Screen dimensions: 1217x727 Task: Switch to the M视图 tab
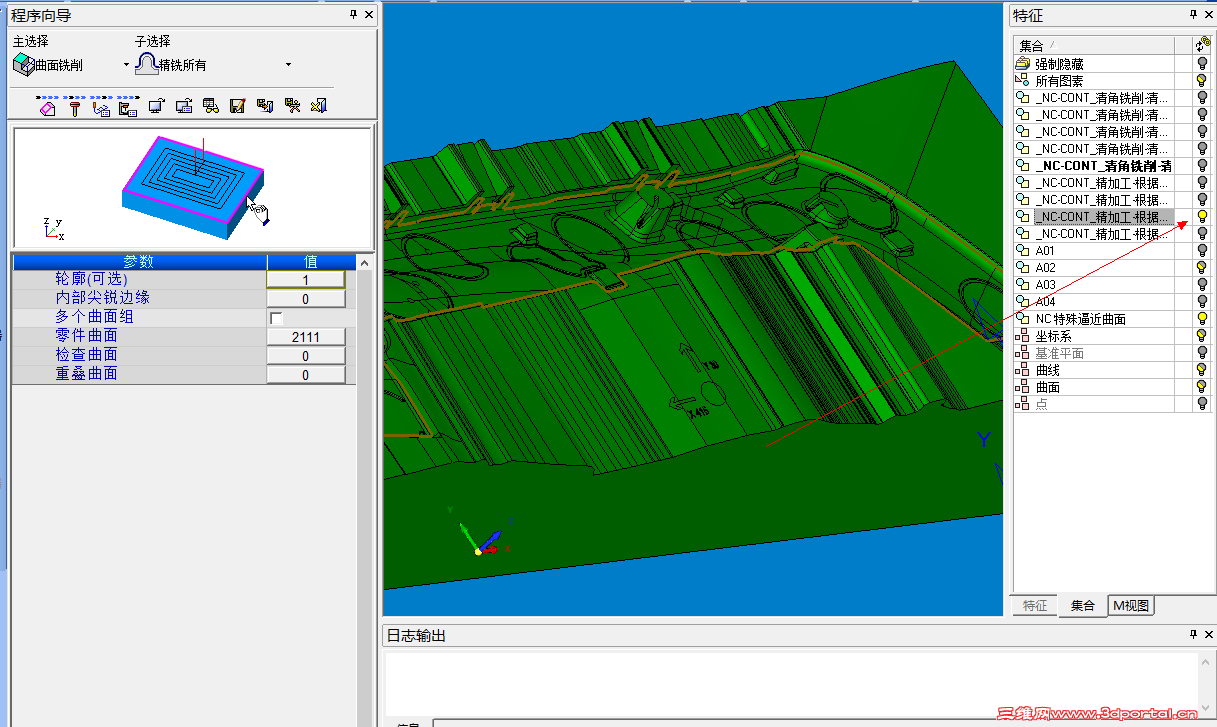[x=1132, y=605]
